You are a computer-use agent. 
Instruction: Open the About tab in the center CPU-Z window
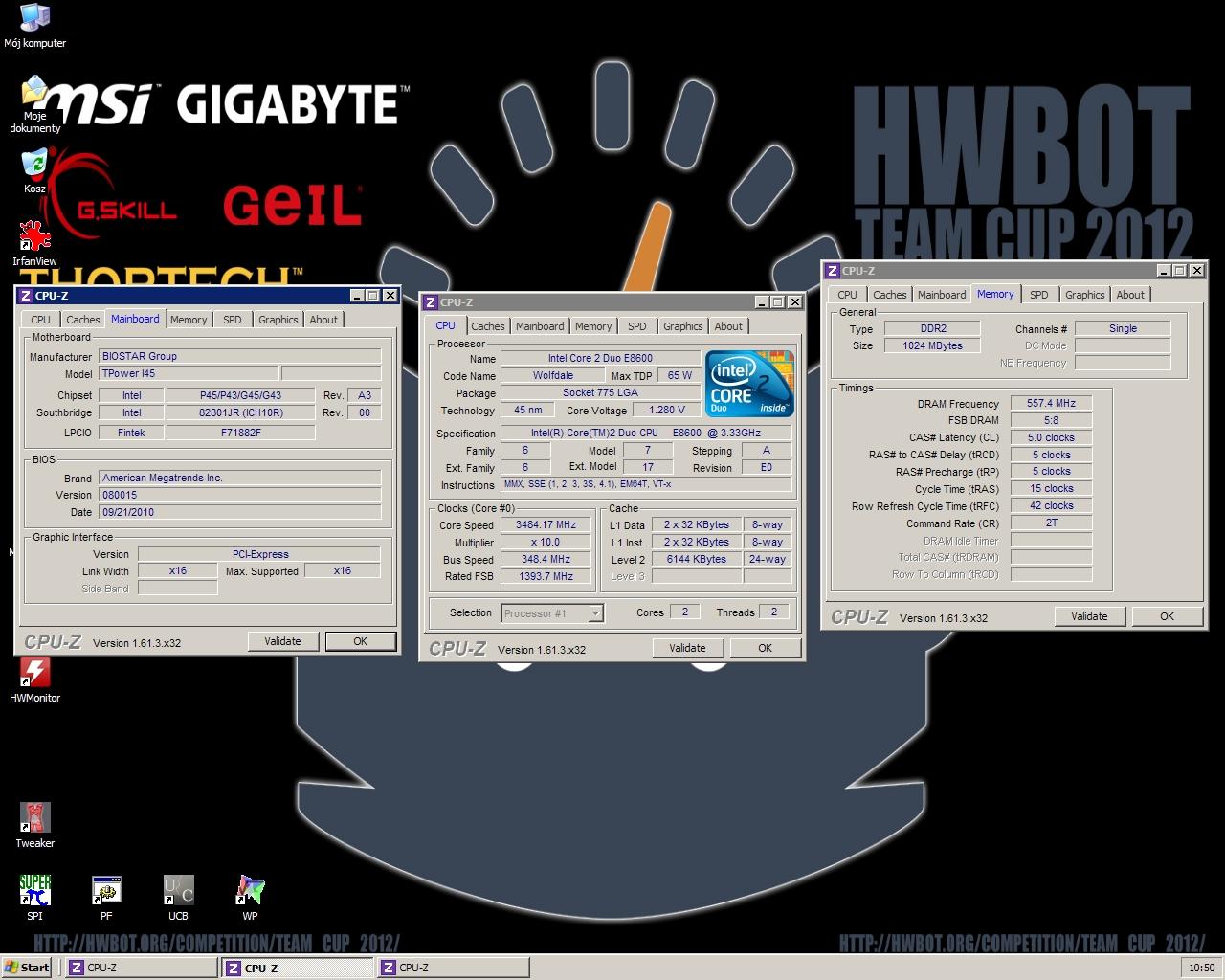pos(728,326)
